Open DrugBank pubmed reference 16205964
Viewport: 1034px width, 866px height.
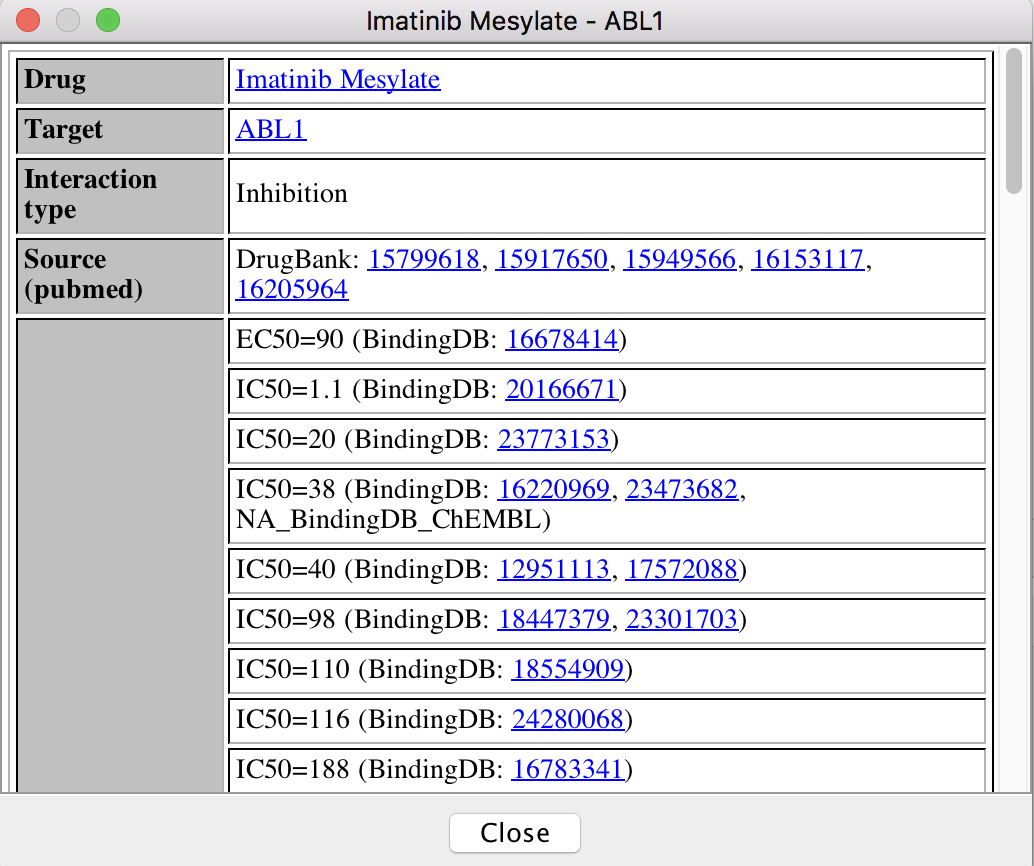[291, 290]
